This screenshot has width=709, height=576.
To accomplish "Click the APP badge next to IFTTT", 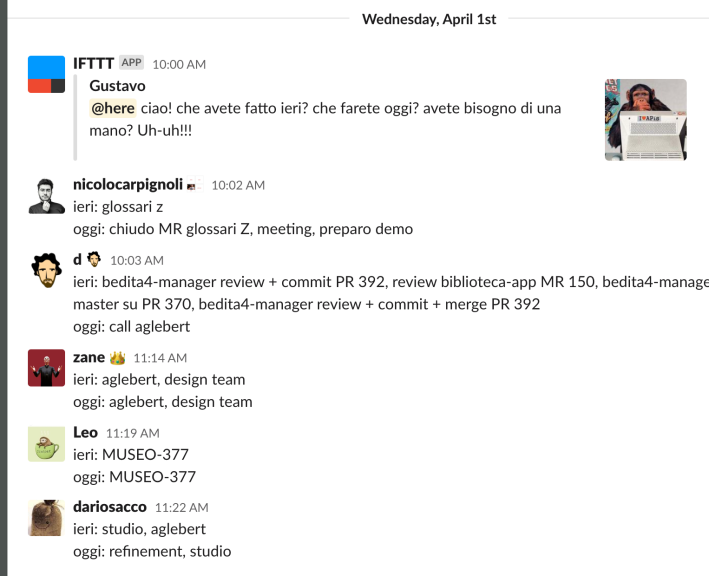I will point(132,63).
